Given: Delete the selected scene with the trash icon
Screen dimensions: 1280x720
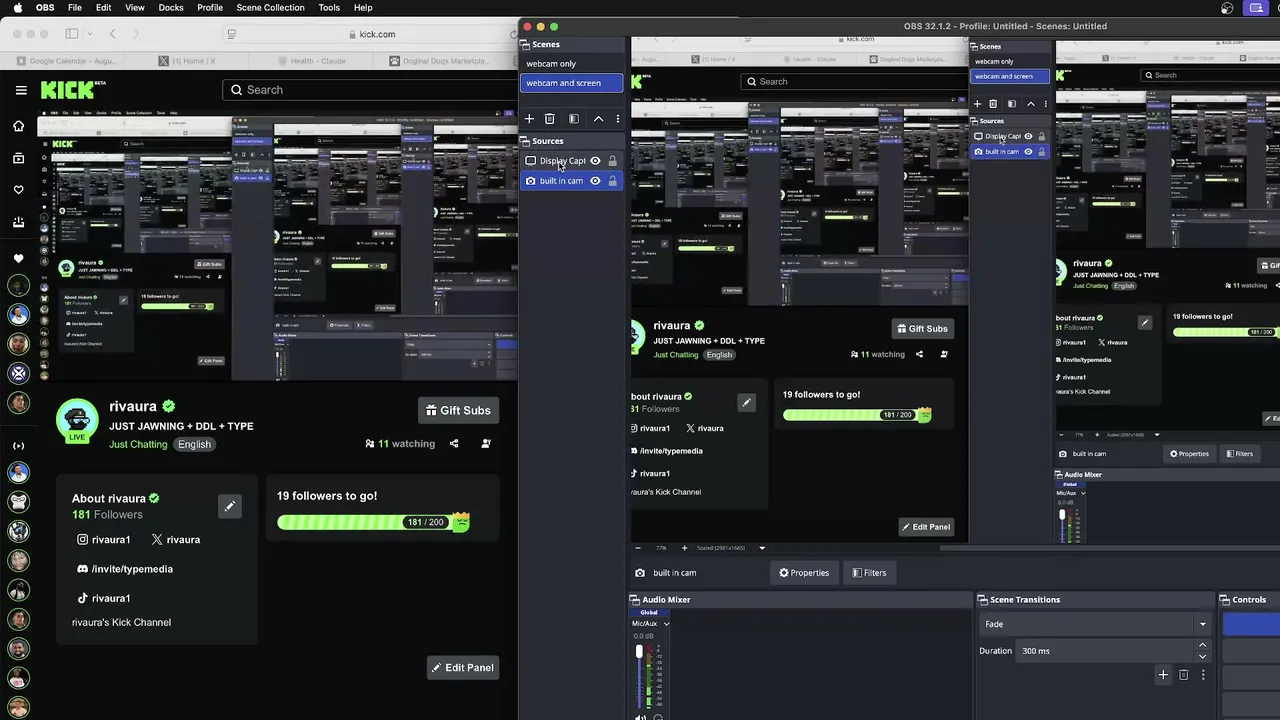Looking at the screenshot, I should click(549, 119).
